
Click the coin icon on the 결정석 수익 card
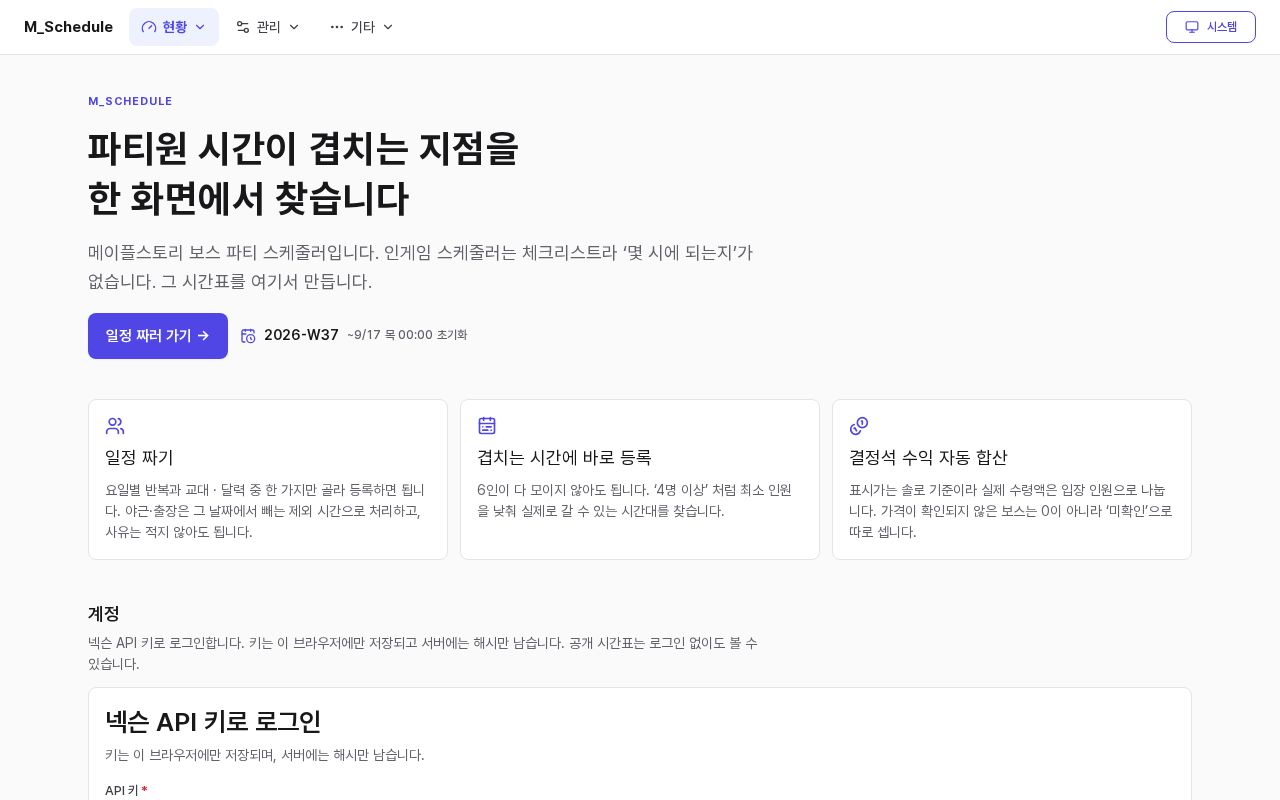(x=859, y=426)
